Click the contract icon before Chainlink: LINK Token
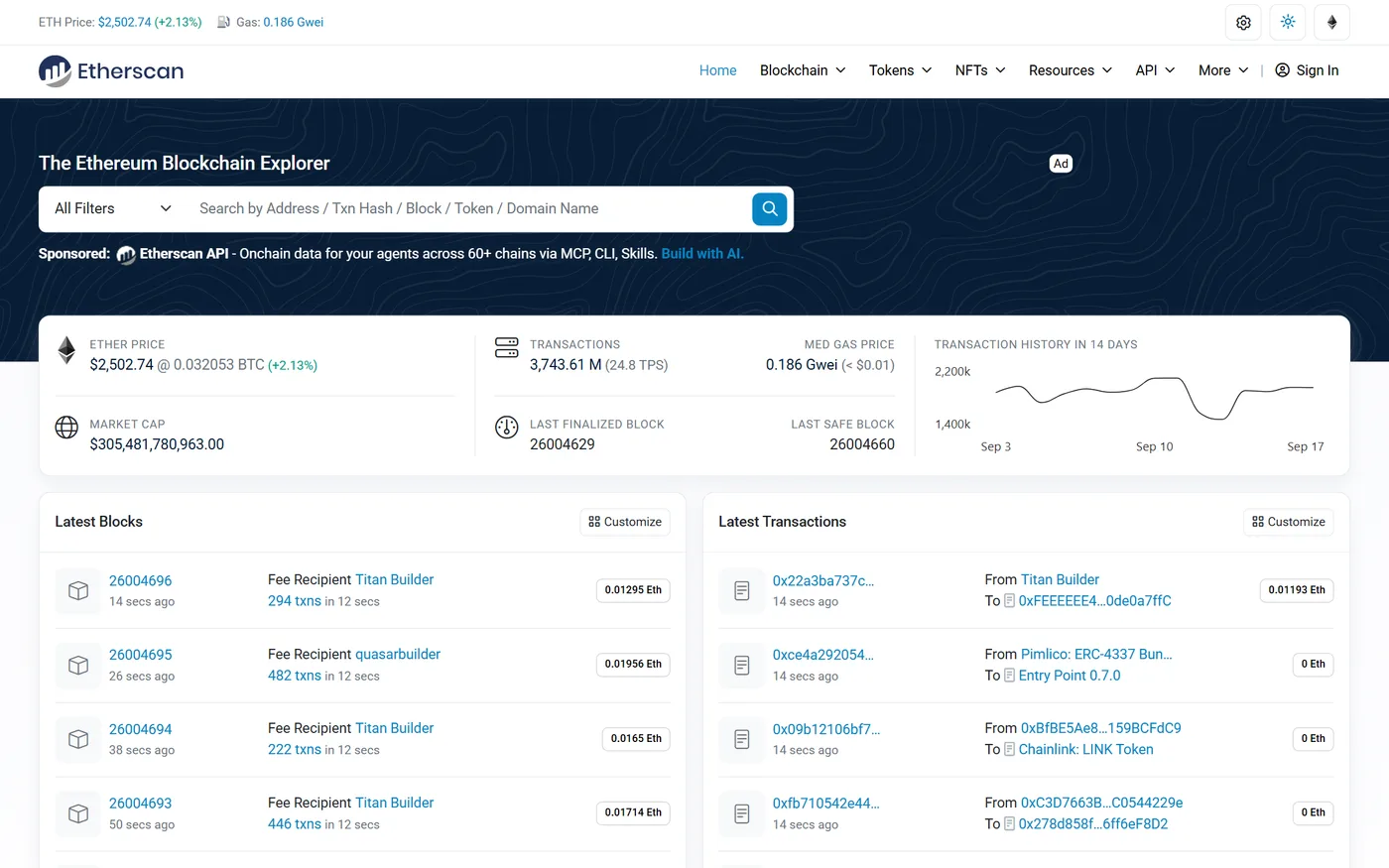1389x868 pixels. 1009,750
